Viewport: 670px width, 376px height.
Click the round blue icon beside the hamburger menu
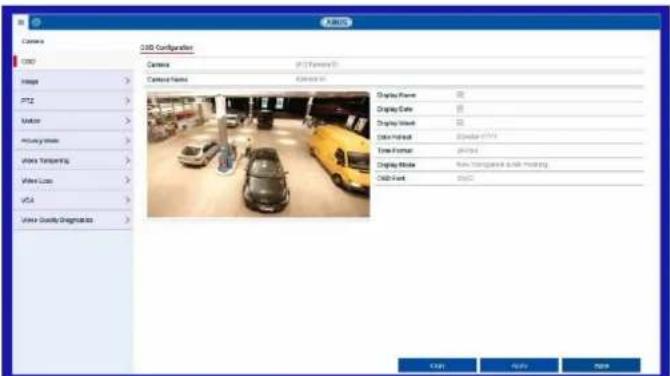pyautogui.click(x=36, y=22)
